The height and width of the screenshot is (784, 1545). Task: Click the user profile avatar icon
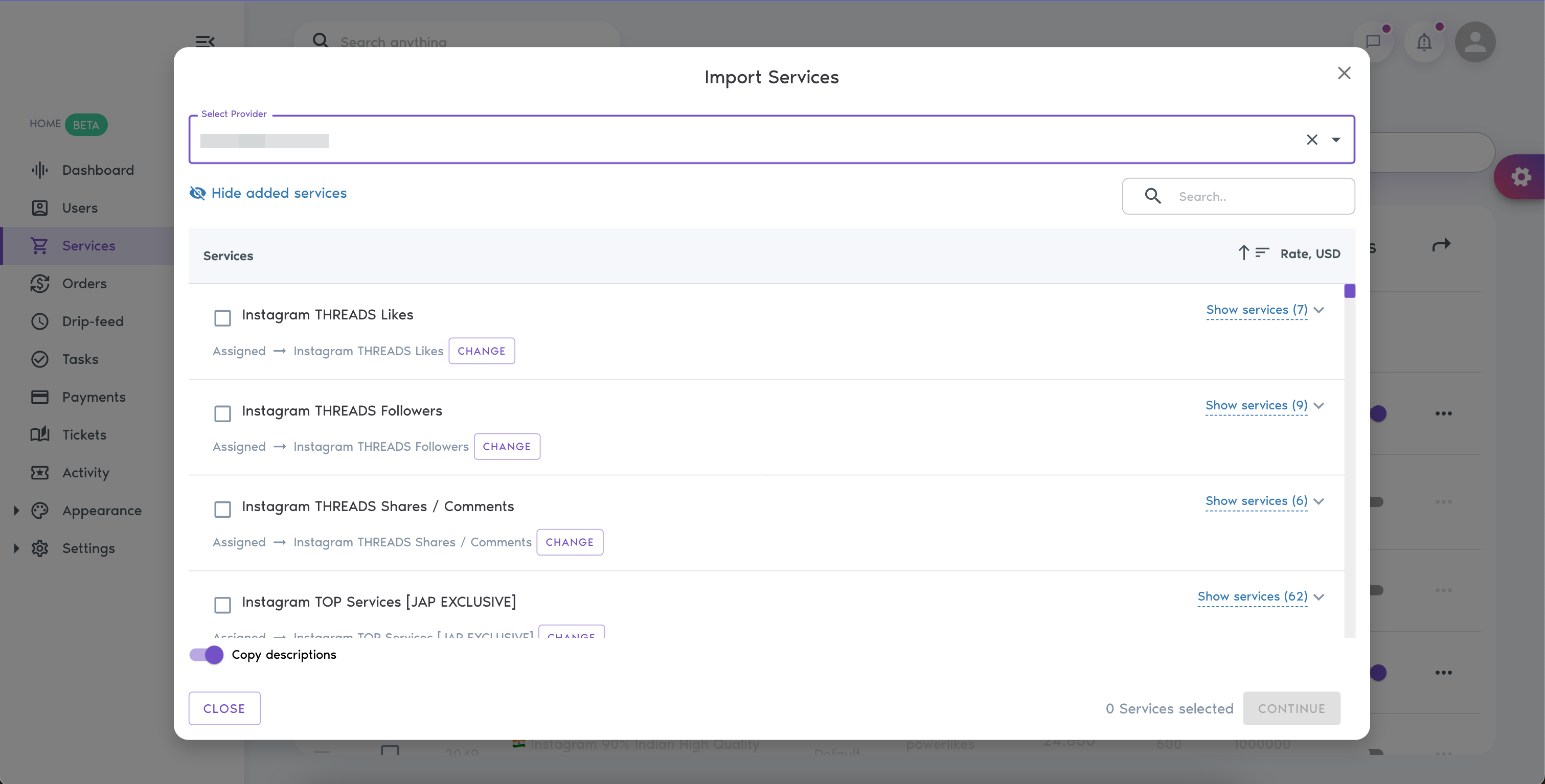click(1475, 42)
